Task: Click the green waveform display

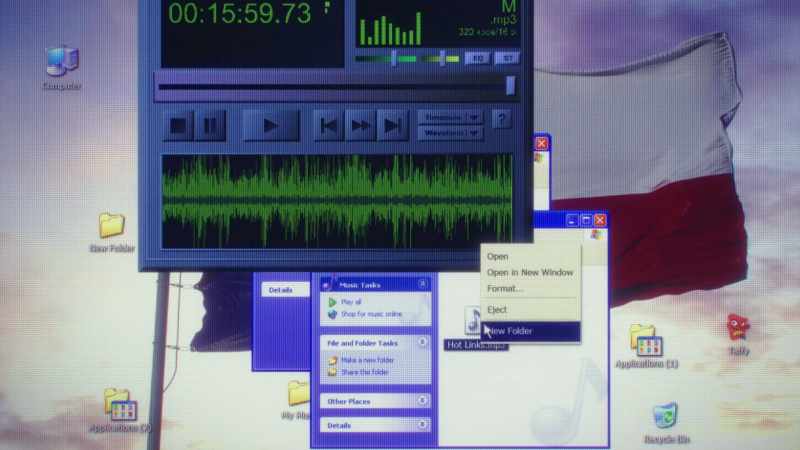Action: pos(337,202)
